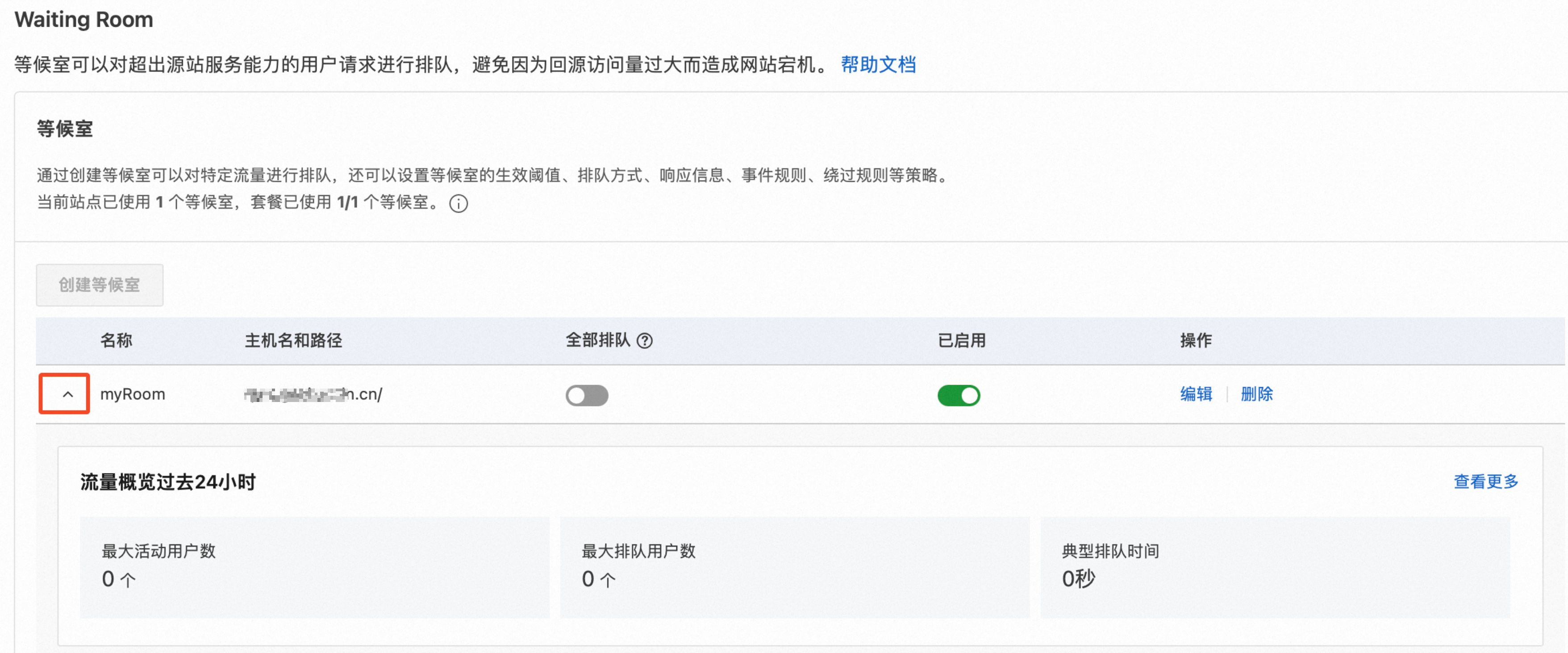Click the 主机名和路径 column header
Image resolution: width=1568 pixels, height=653 pixels.
[293, 340]
